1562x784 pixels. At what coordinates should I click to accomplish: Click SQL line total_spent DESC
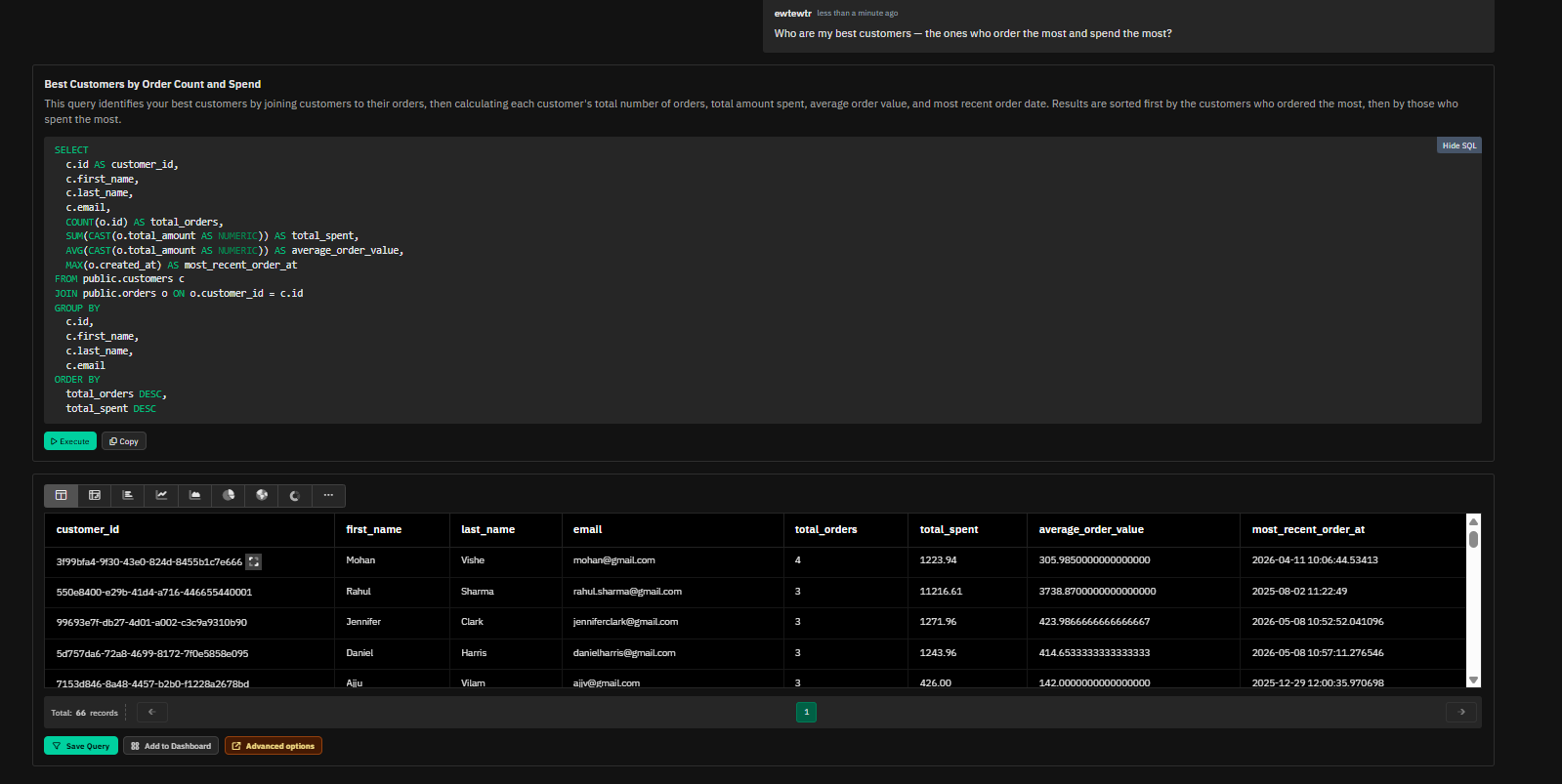tap(111, 409)
